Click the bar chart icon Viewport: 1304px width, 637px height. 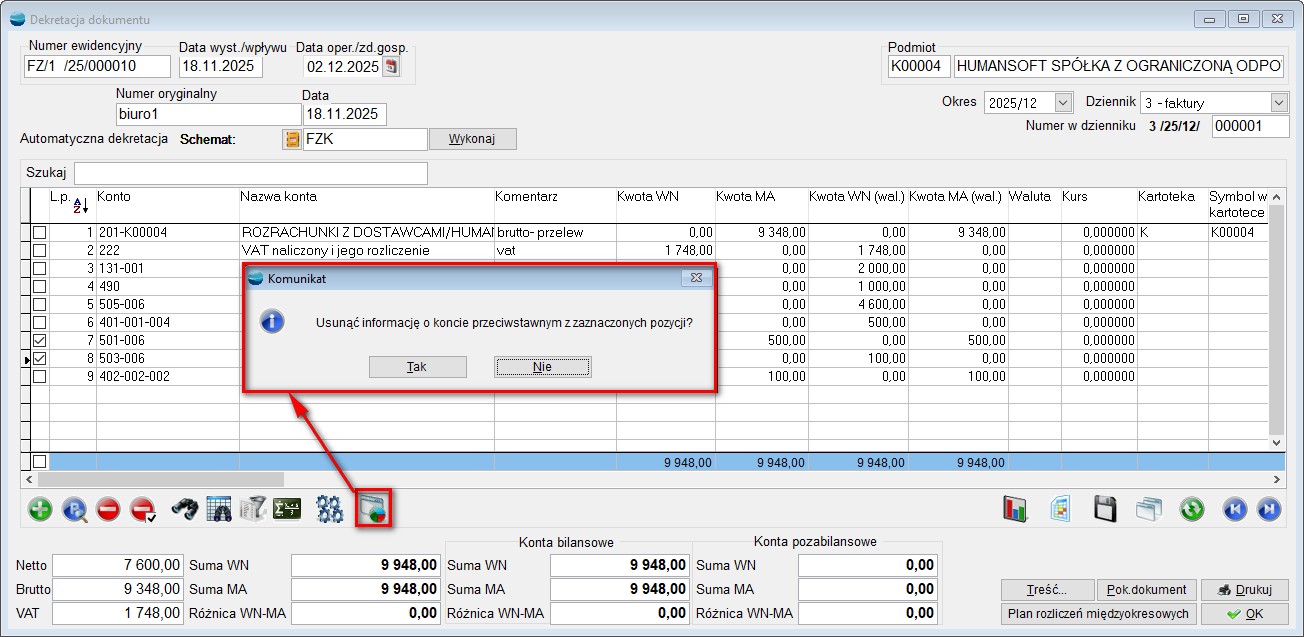point(1015,509)
